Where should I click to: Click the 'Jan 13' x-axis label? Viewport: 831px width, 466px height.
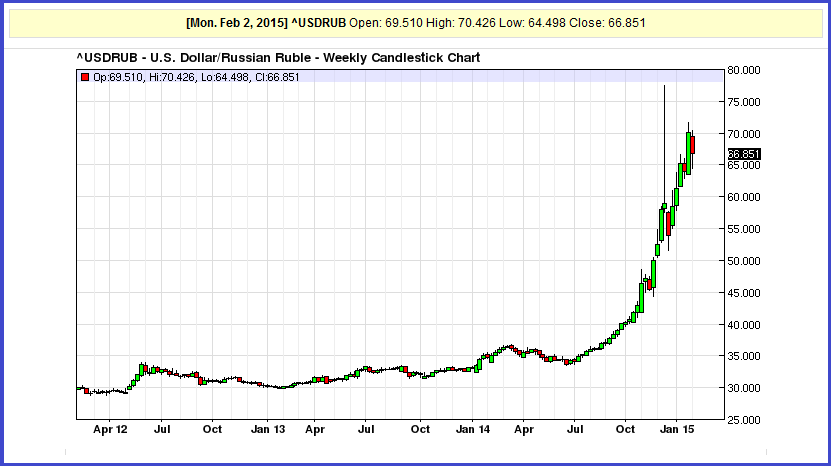coord(268,429)
